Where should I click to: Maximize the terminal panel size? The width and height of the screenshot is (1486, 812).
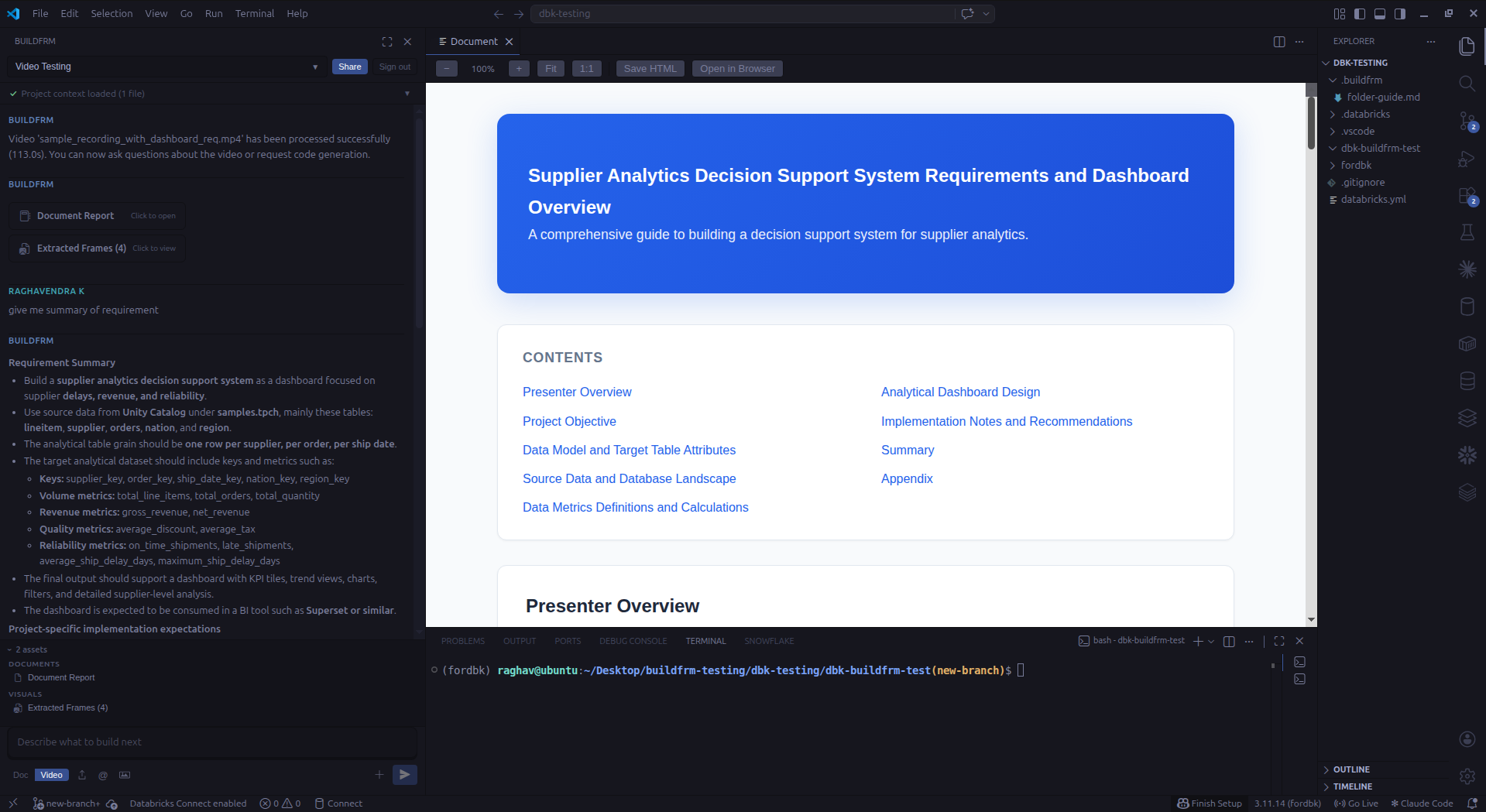pyautogui.click(x=1279, y=641)
